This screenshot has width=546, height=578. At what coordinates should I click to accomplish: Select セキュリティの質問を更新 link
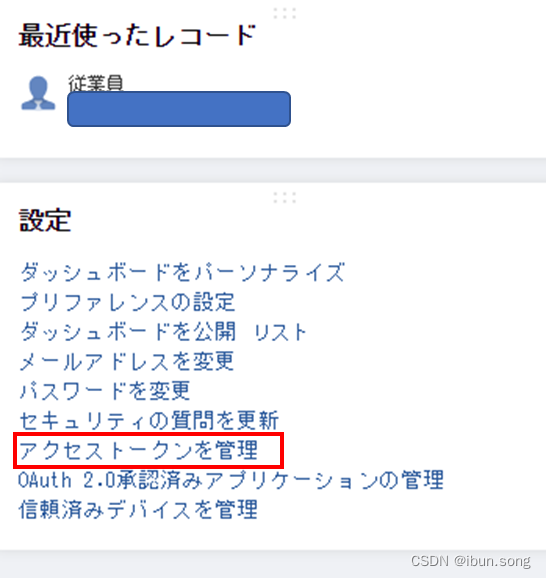[x=149, y=420]
